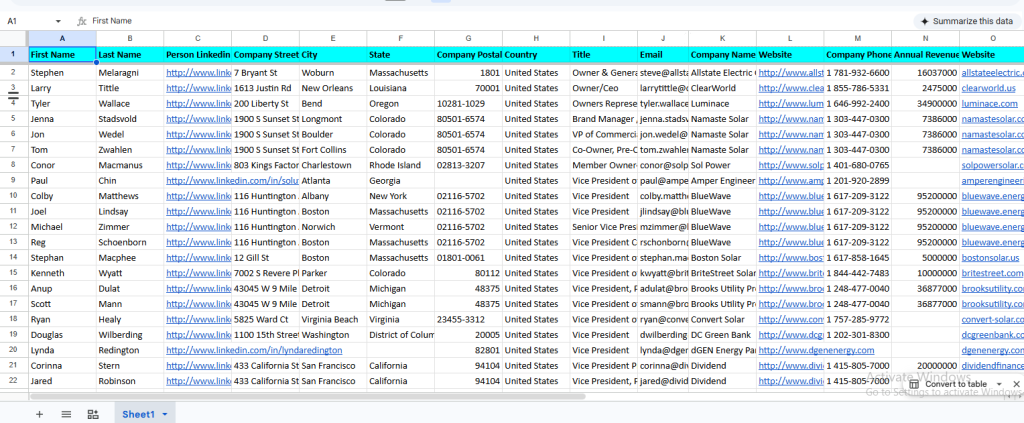Click the Company Phone header cell
This screenshot has height=423, width=1024.
tap(857, 55)
